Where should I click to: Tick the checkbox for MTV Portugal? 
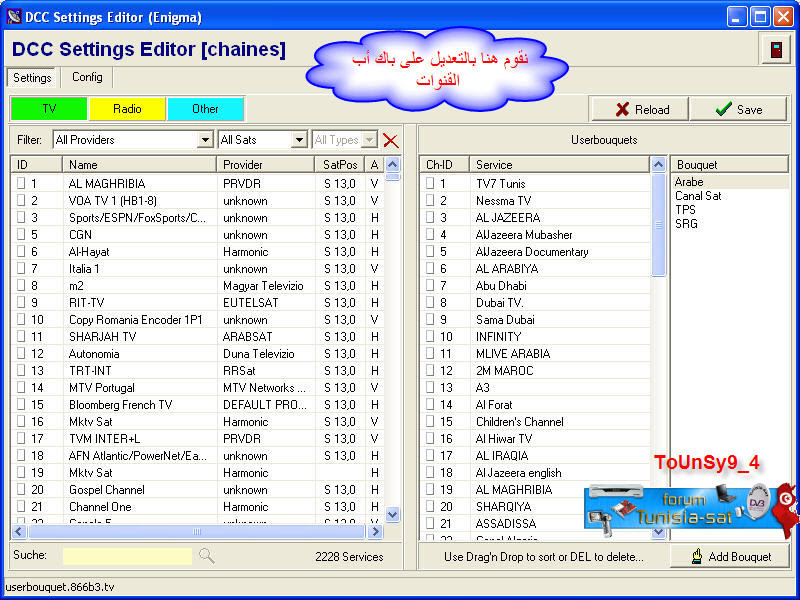(21, 387)
